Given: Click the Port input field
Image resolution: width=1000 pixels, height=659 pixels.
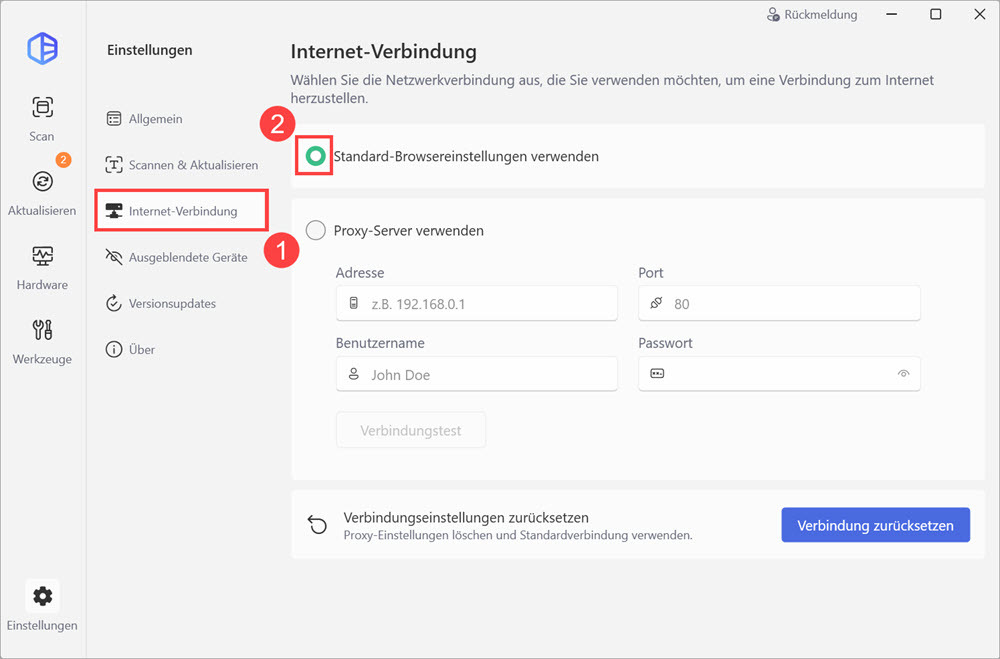Looking at the screenshot, I should [x=779, y=303].
